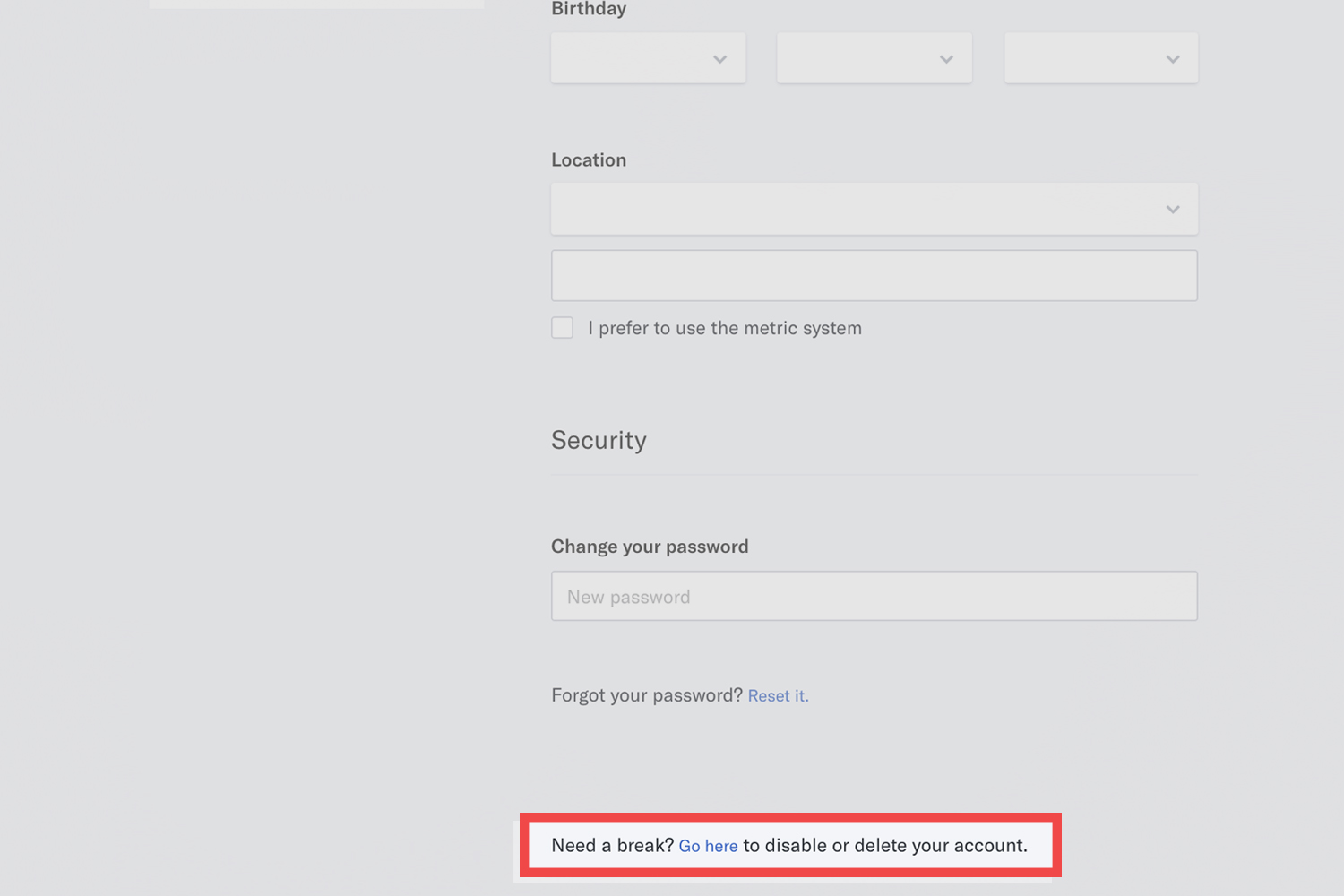Follow the 'Reset it.' password link

point(778,696)
